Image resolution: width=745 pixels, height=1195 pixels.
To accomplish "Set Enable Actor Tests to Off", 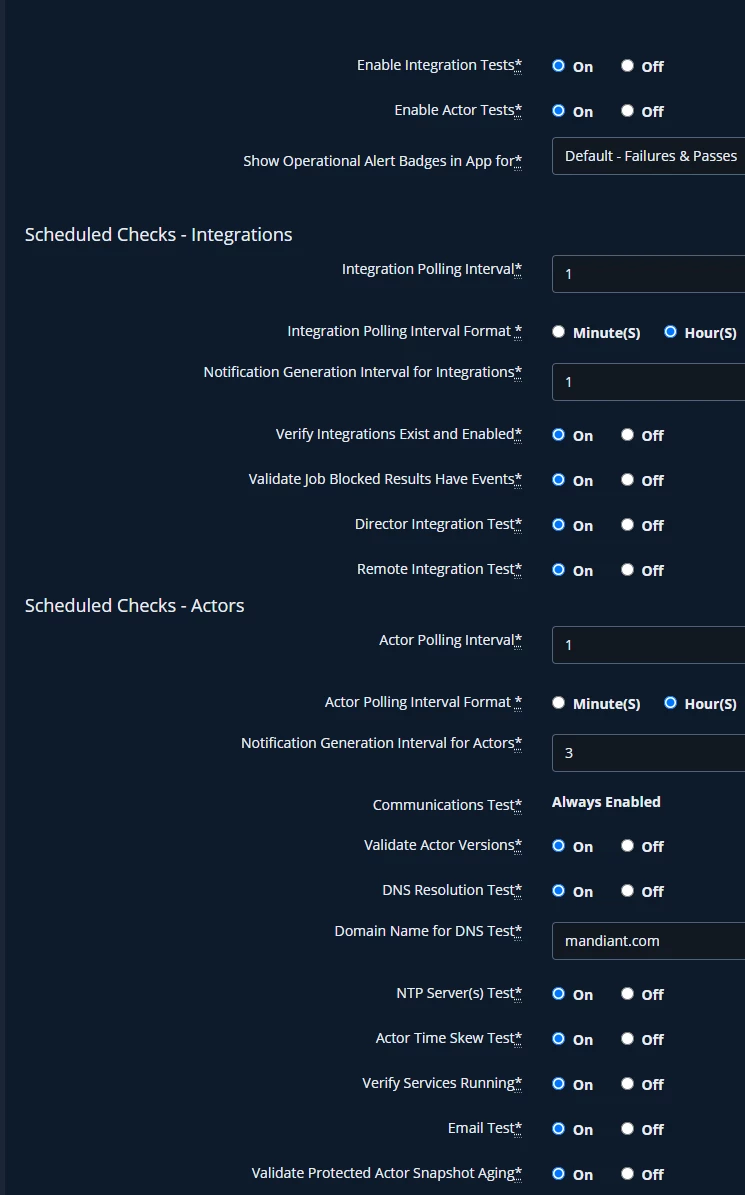I will click(x=627, y=111).
